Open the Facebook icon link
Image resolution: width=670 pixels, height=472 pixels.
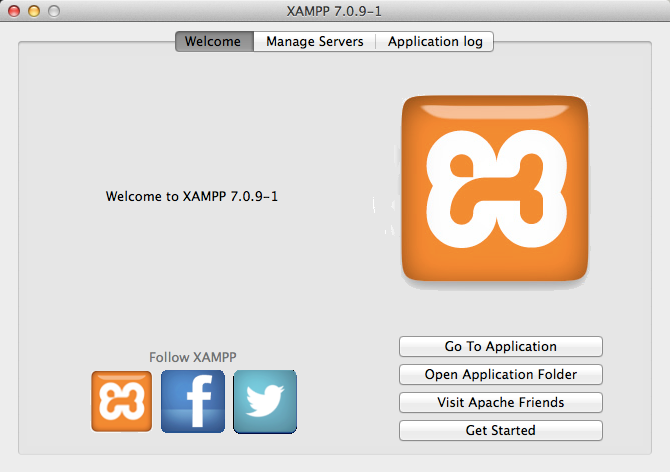click(x=193, y=402)
